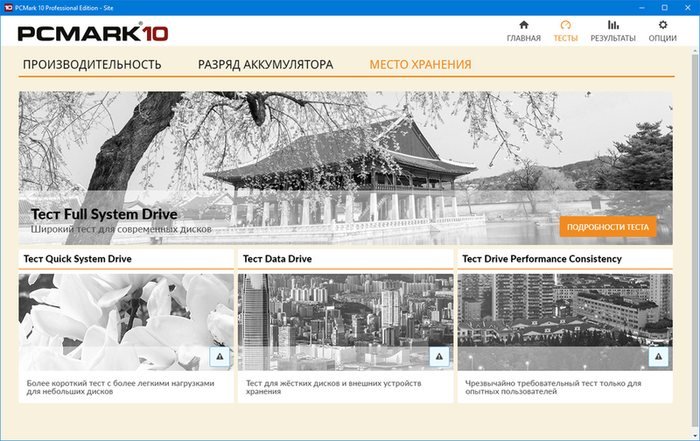Image resolution: width=700 pixels, height=441 pixels.
Task: Switch to Разряд аккумулятора tab
Action: coord(266,65)
